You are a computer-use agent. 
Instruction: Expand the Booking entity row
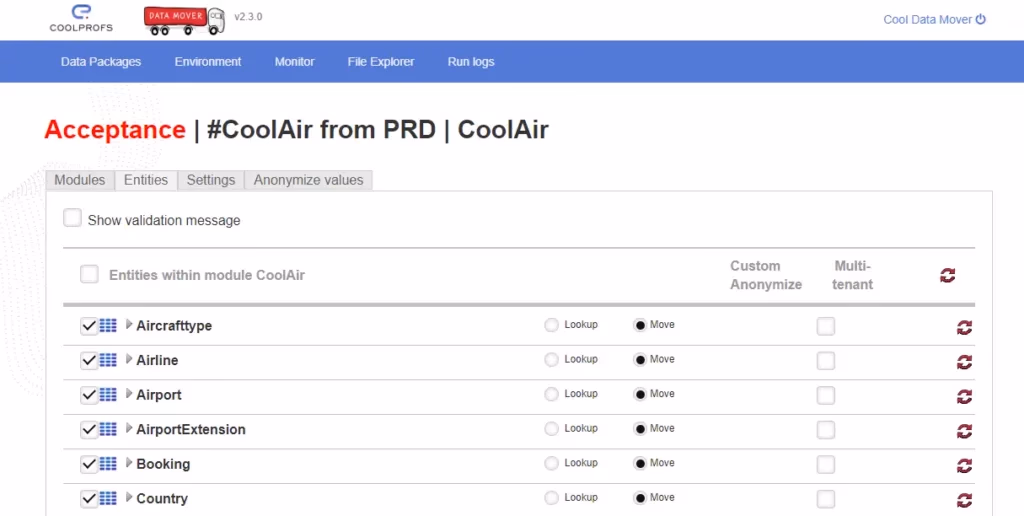click(x=128, y=463)
